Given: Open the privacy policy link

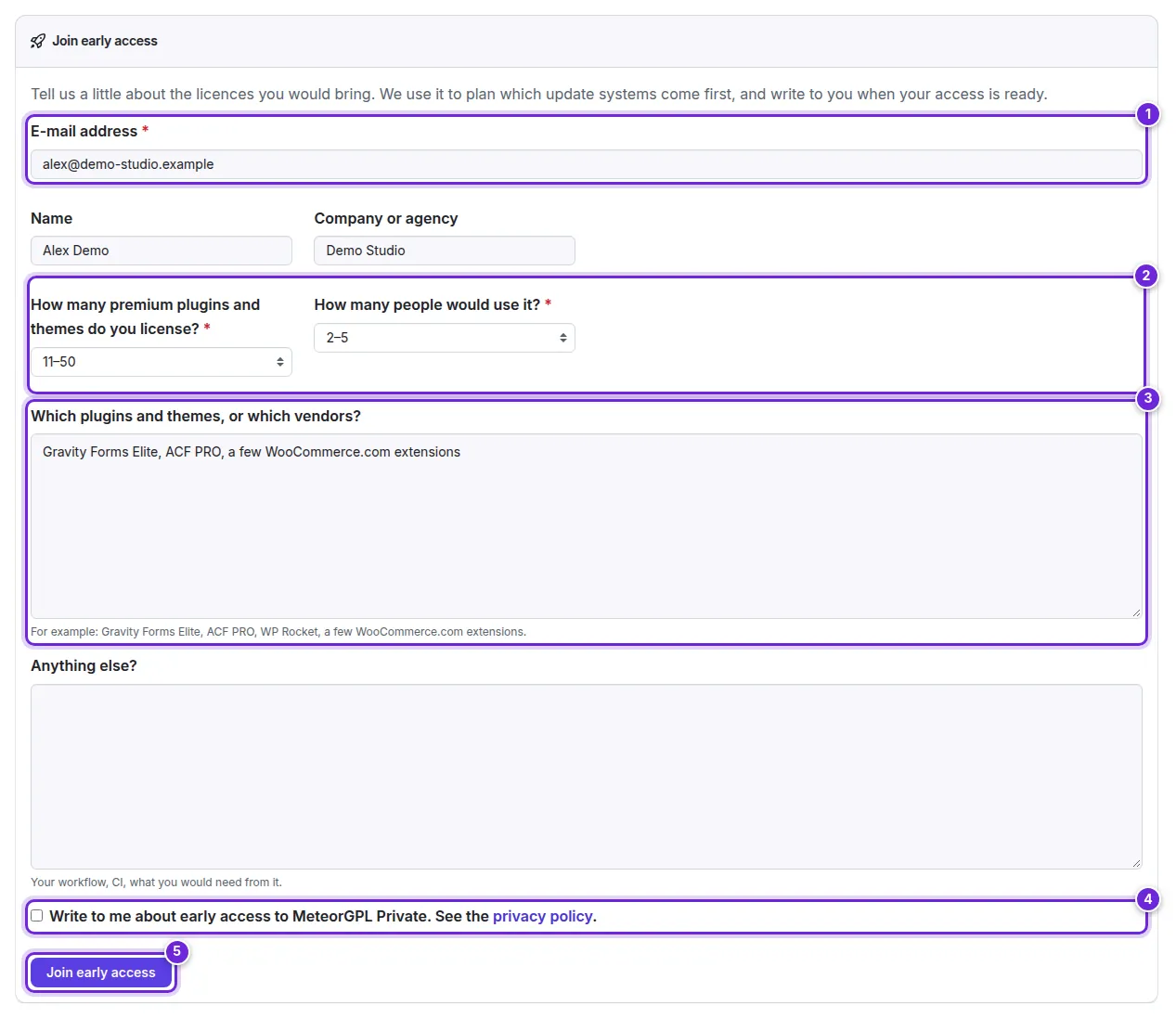Looking at the screenshot, I should click(543, 916).
